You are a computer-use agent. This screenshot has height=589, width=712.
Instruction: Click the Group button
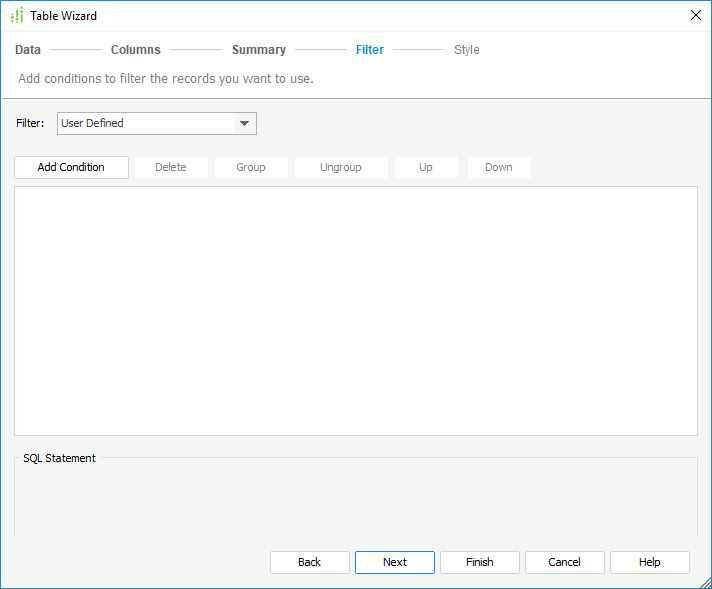pyautogui.click(x=251, y=167)
